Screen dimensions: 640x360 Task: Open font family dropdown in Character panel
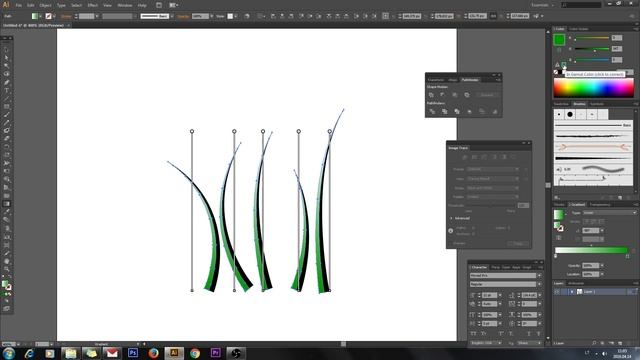539,276
